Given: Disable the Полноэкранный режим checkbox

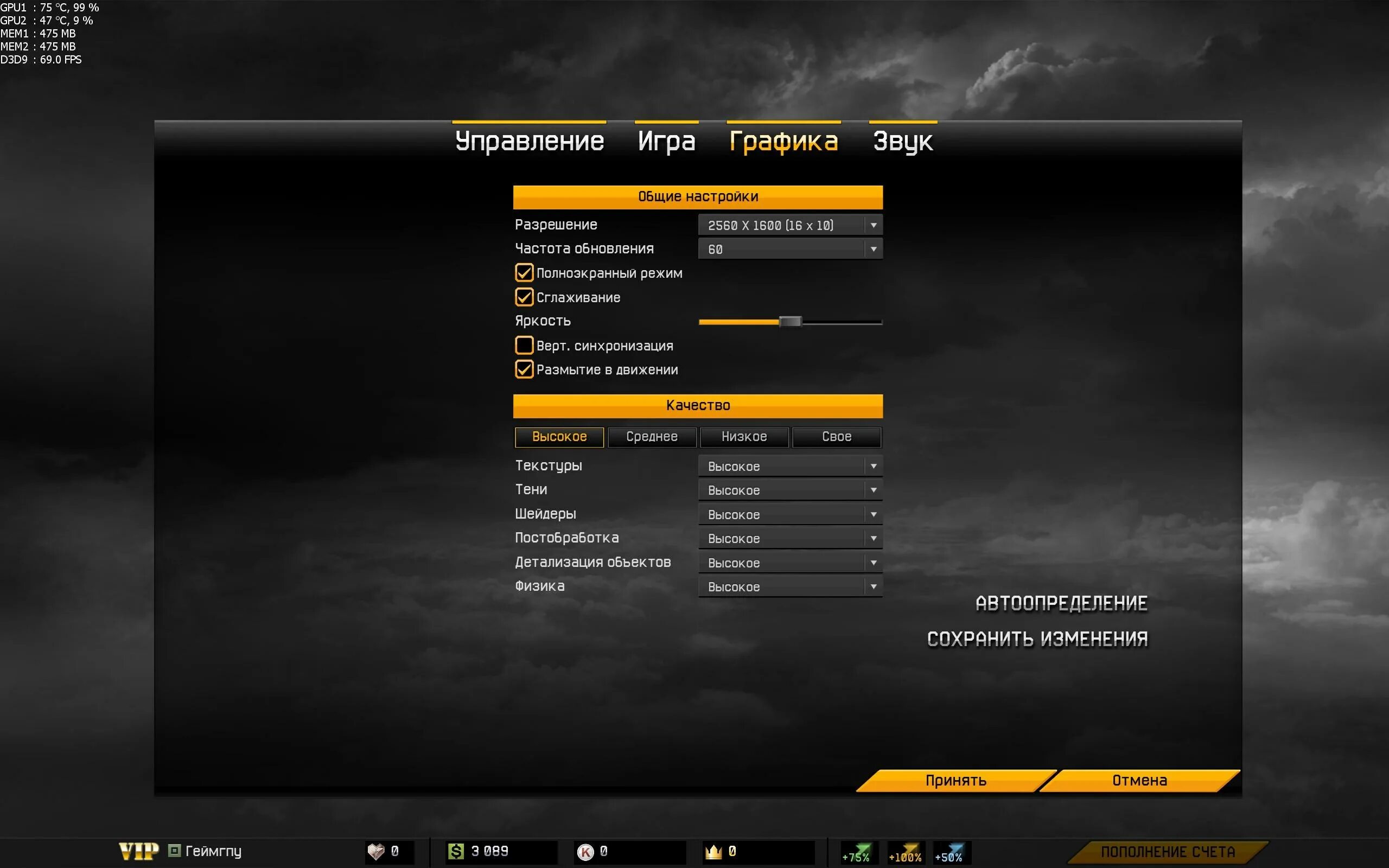Looking at the screenshot, I should tap(524, 273).
